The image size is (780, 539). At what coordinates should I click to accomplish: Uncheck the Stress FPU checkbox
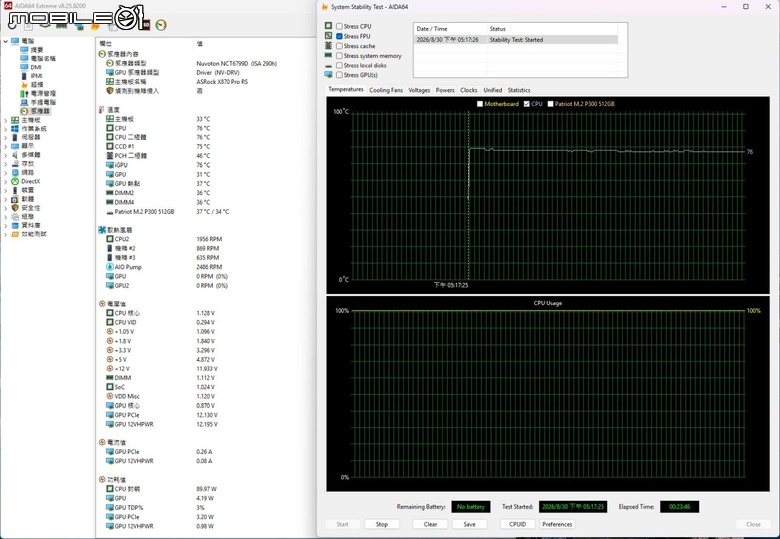pyautogui.click(x=339, y=36)
